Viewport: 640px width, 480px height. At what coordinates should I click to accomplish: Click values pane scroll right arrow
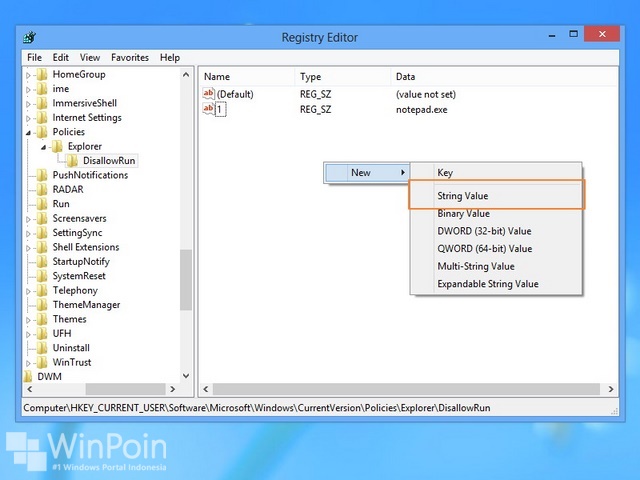tap(611, 389)
